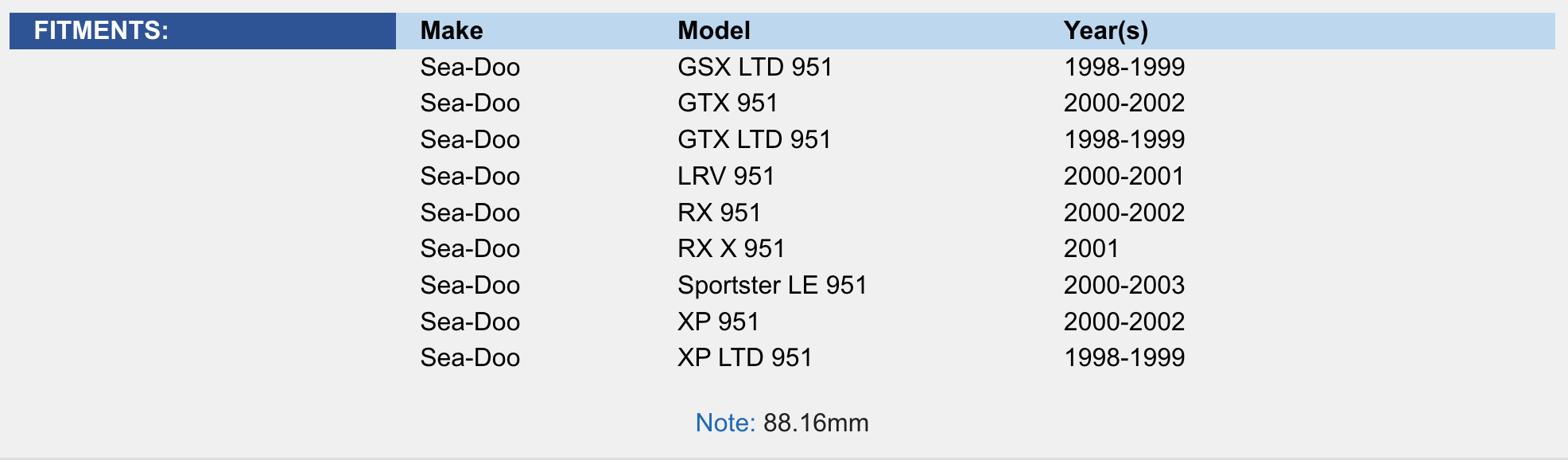
Task: Click the GTX LTD 951 model cell
Action: tap(754, 140)
